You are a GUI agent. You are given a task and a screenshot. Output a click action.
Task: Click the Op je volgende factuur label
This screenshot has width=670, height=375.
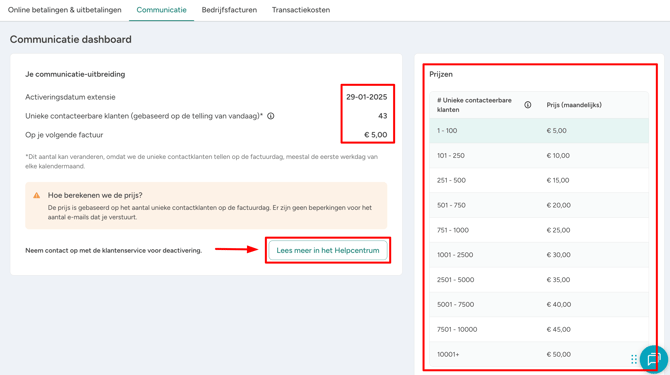tap(64, 135)
